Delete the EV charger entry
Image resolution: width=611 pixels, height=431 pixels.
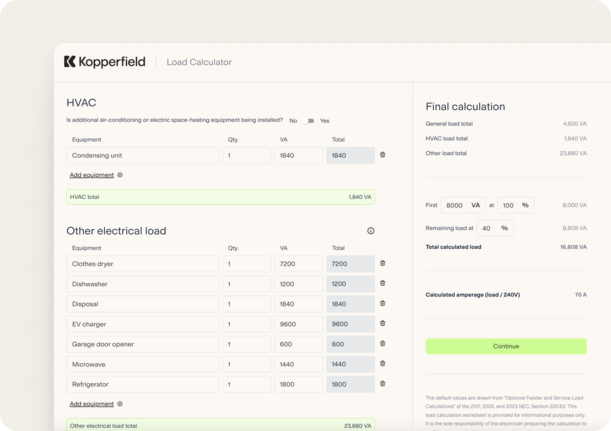point(383,324)
